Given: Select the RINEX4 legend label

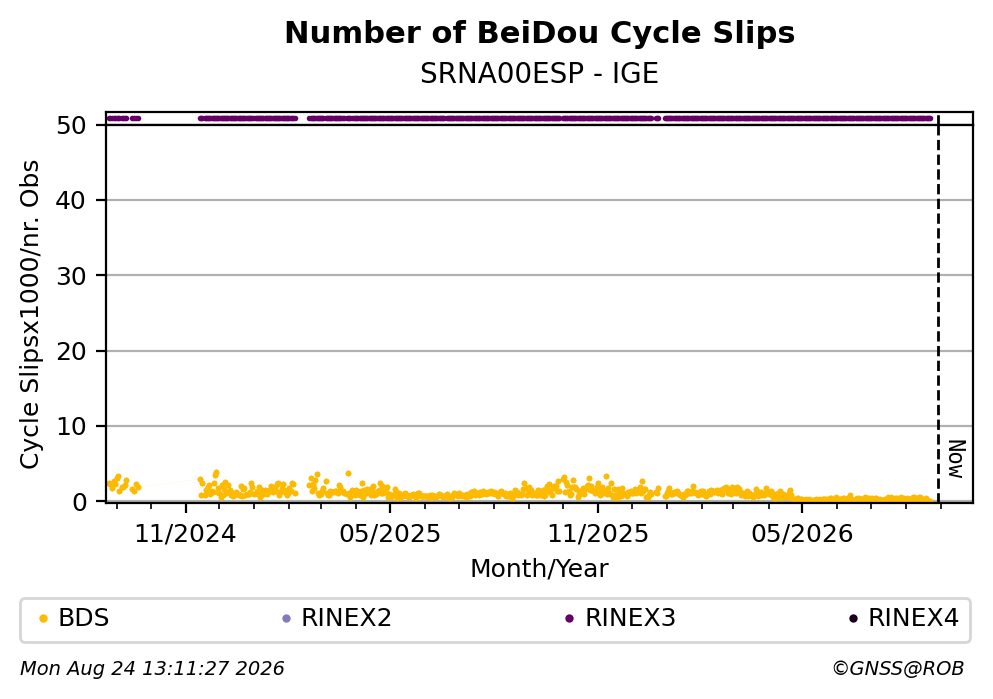Looking at the screenshot, I should pyautogui.click(x=913, y=618).
